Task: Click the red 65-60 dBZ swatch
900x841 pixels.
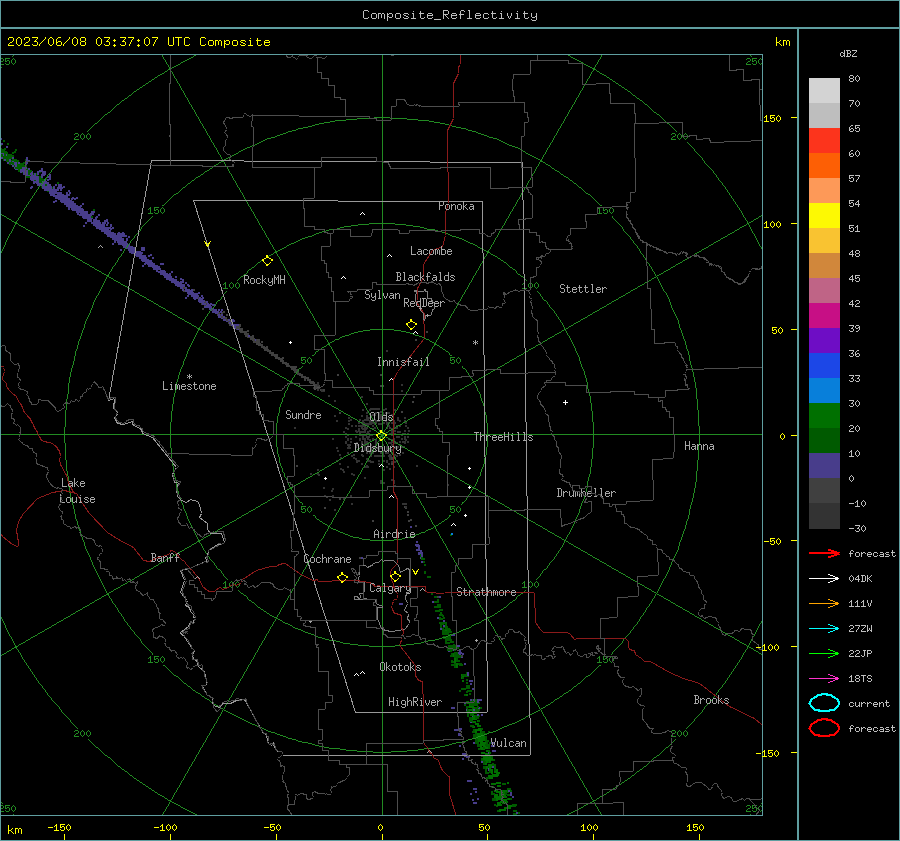Action: (824, 141)
